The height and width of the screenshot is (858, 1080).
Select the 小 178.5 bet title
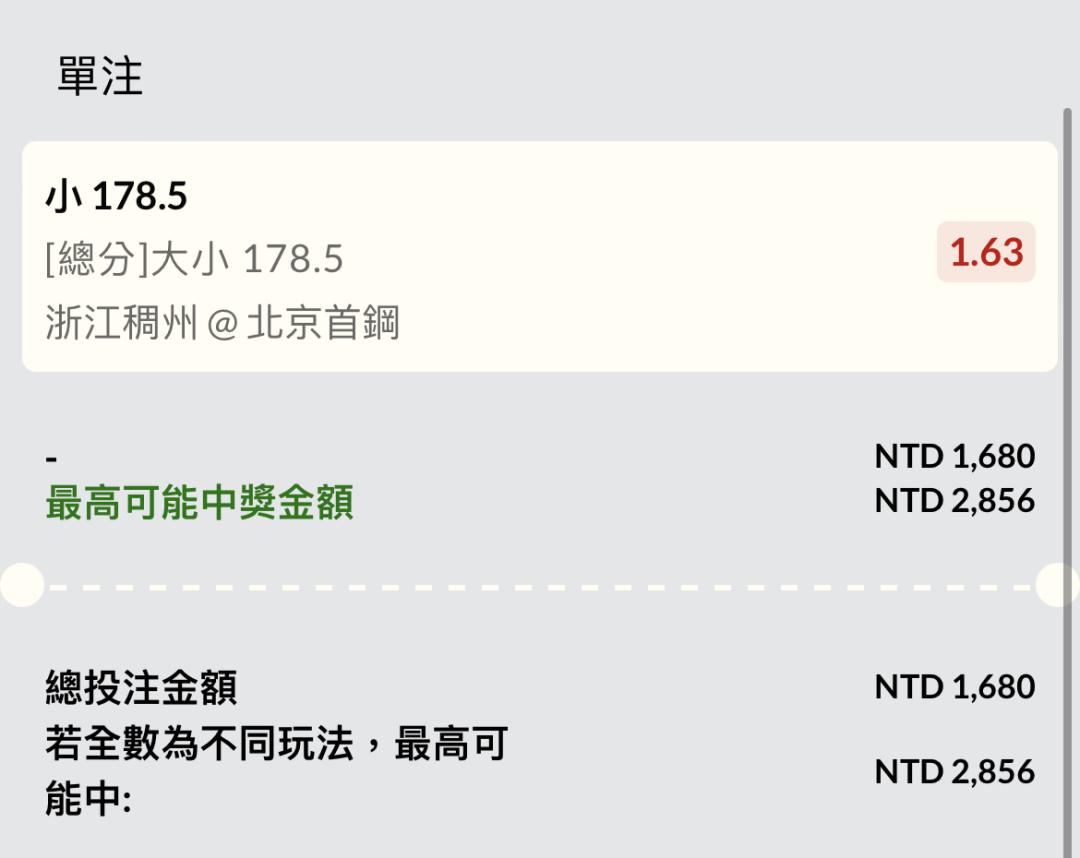tap(116, 197)
